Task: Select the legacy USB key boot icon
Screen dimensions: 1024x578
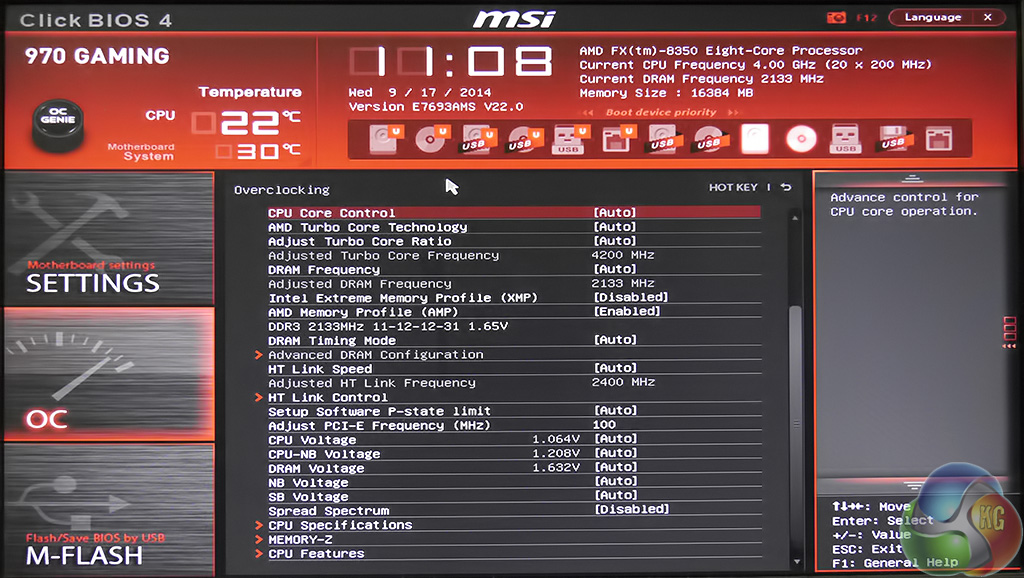Action: 846,139
